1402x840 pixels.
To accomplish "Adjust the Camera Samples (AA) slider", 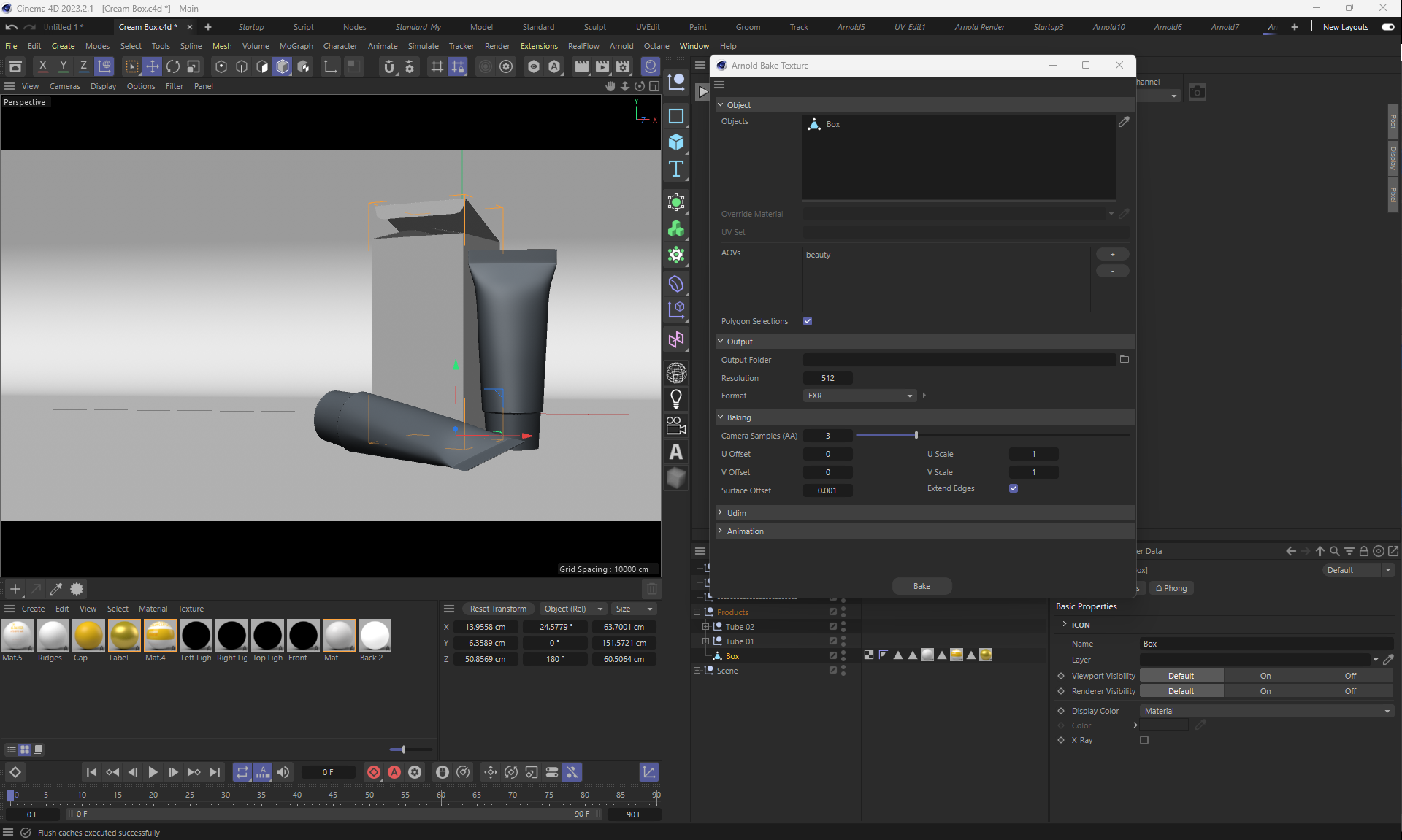I will click(x=916, y=436).
